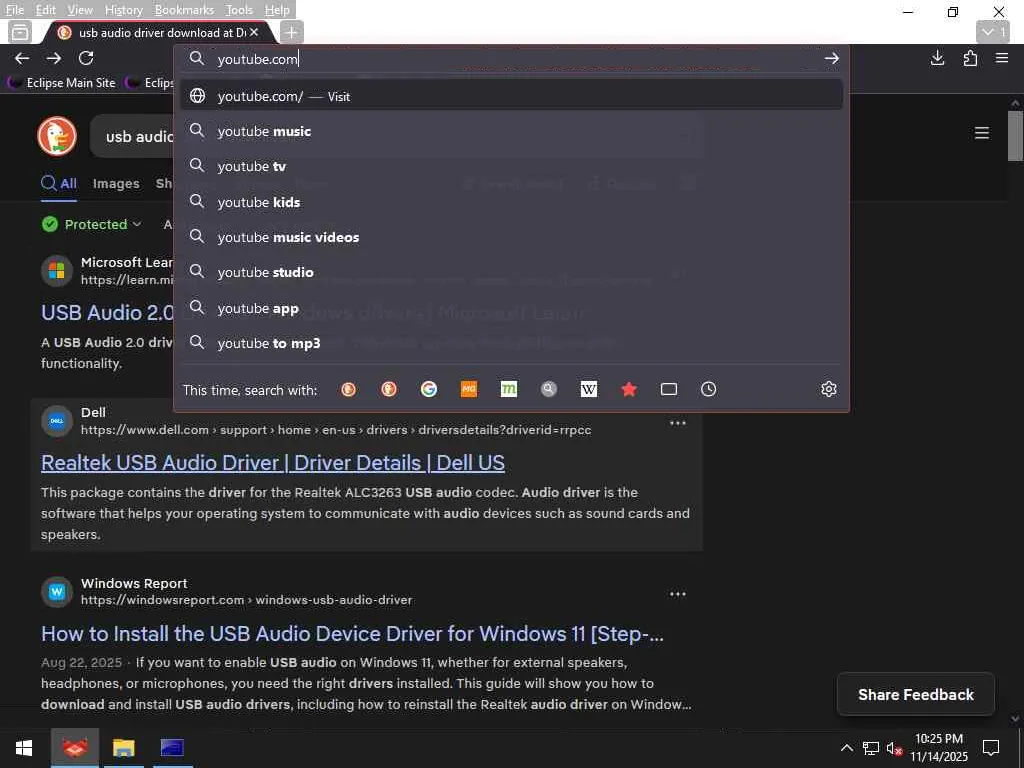Click the browser's taskbar icon
Image resolution: width=1024 pixels, height=768 pixels.
(x=74, y=748)
